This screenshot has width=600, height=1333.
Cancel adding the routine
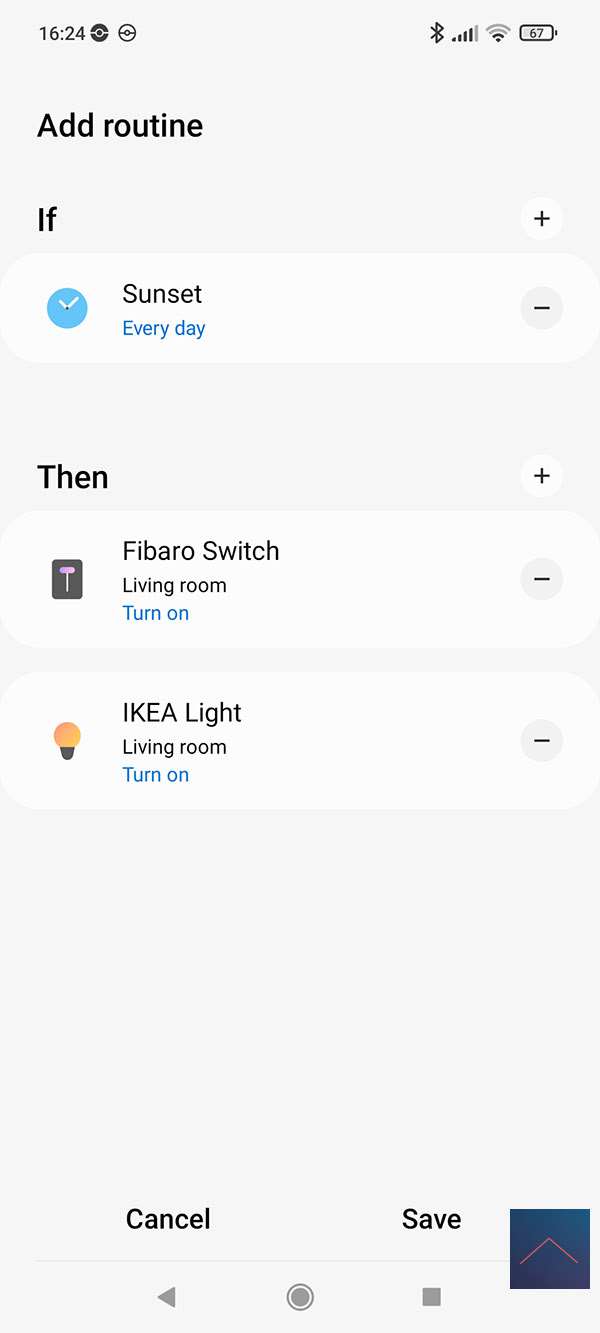pos(168,1219)
